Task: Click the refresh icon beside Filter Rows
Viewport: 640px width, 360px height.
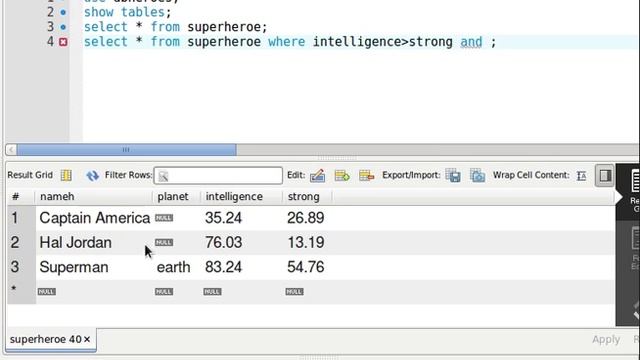Action: click(x=93, y=176)
